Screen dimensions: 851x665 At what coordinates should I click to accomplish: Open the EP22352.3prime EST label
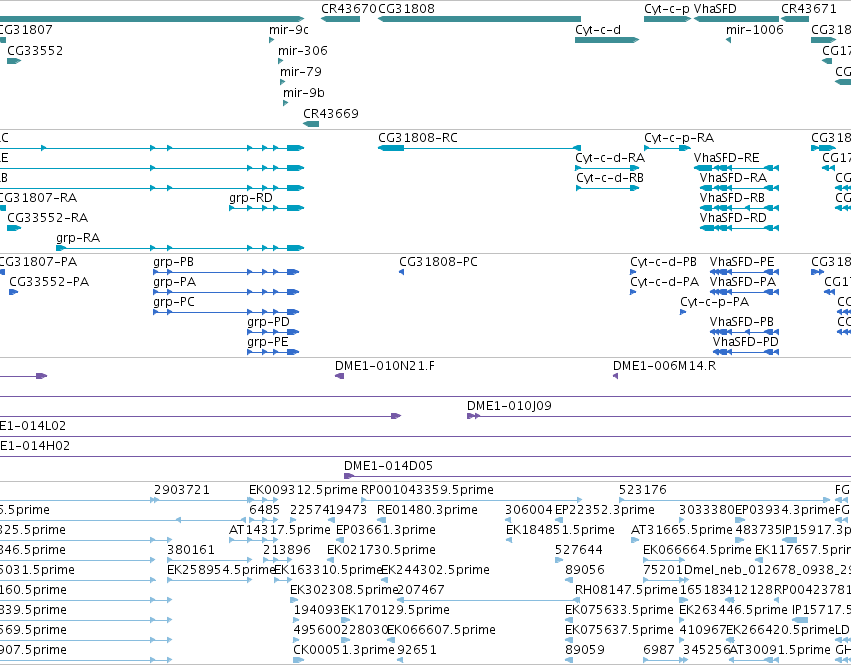pyautogui.click(x=605, y=510)
